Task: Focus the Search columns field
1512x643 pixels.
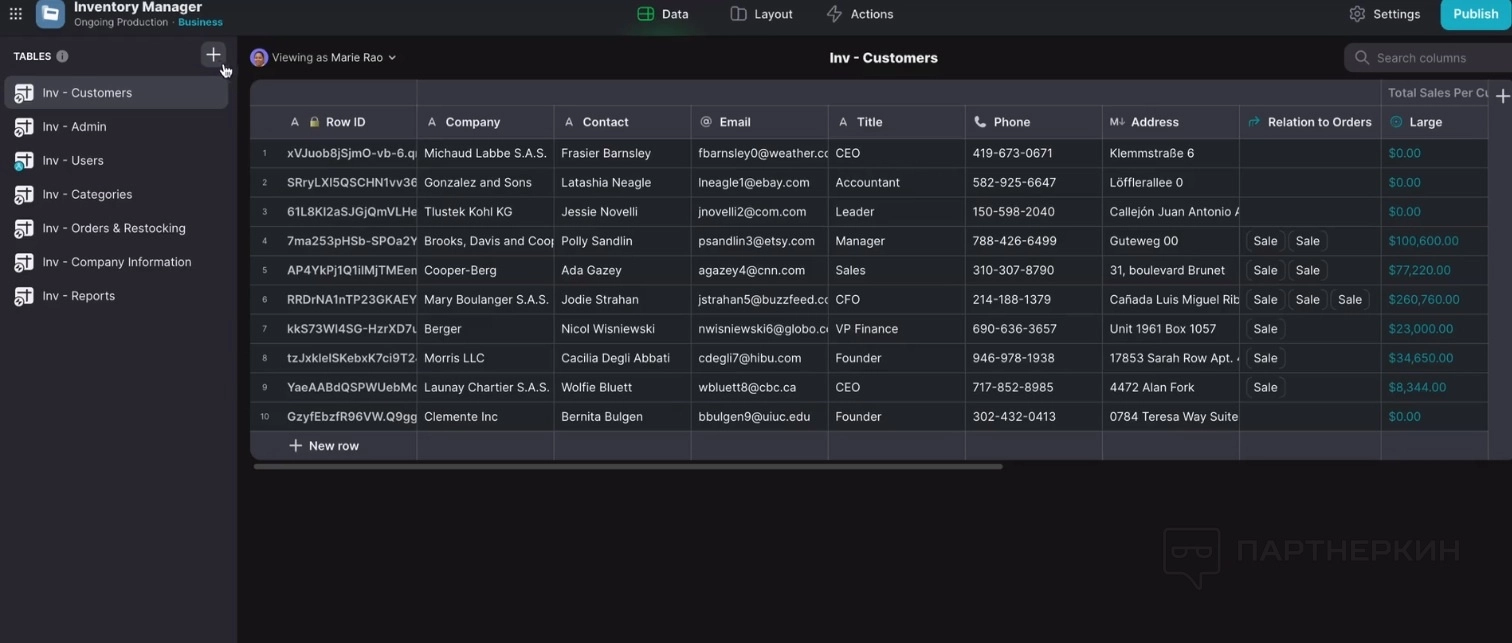Action: pos(1430,58)
